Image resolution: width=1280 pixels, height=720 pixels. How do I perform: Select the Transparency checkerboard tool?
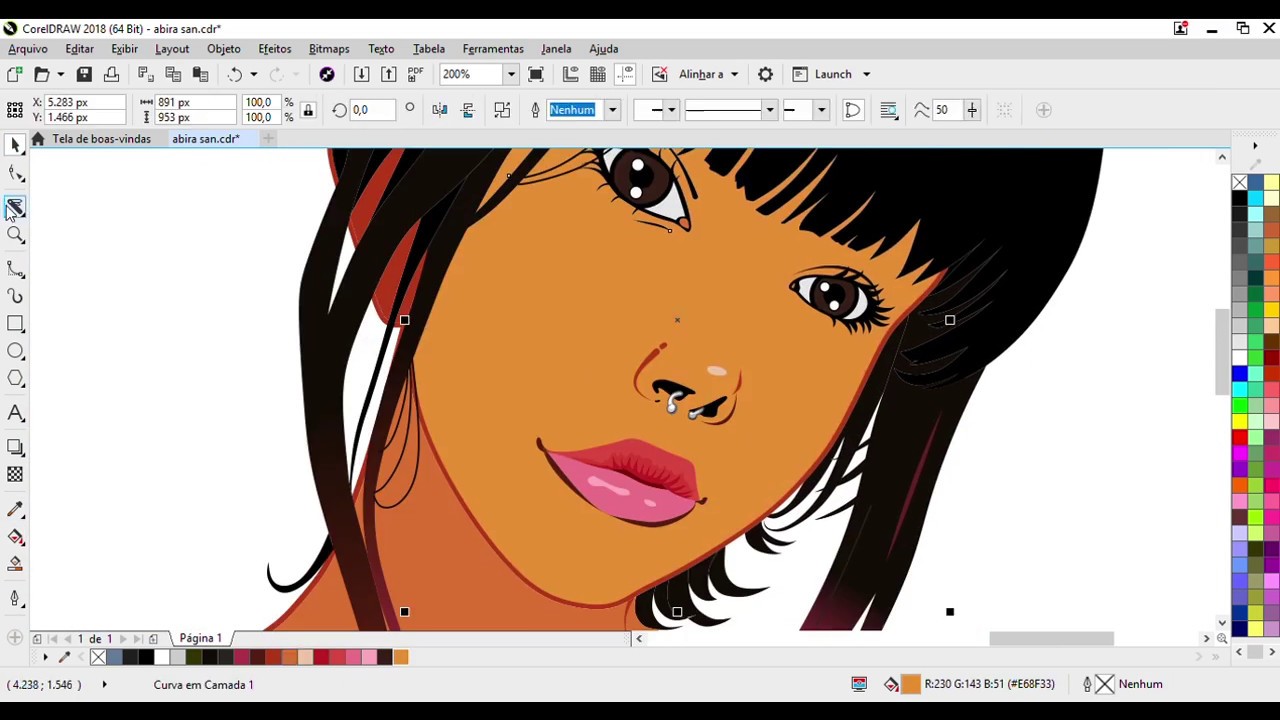click(15, 475)
